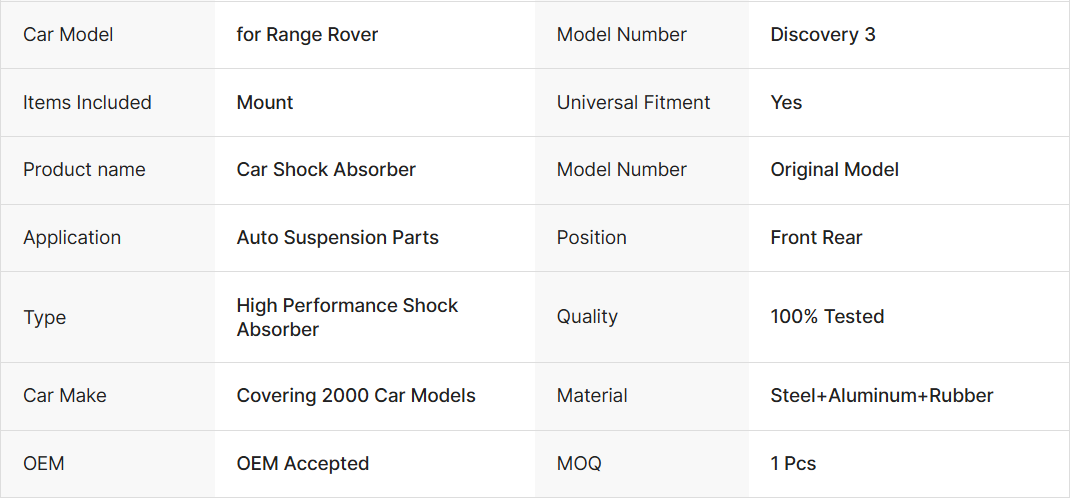This screenshot has height=498, width=1070.
Task: Select the "Universal Fitment" label
Action: tap(633, 103)
